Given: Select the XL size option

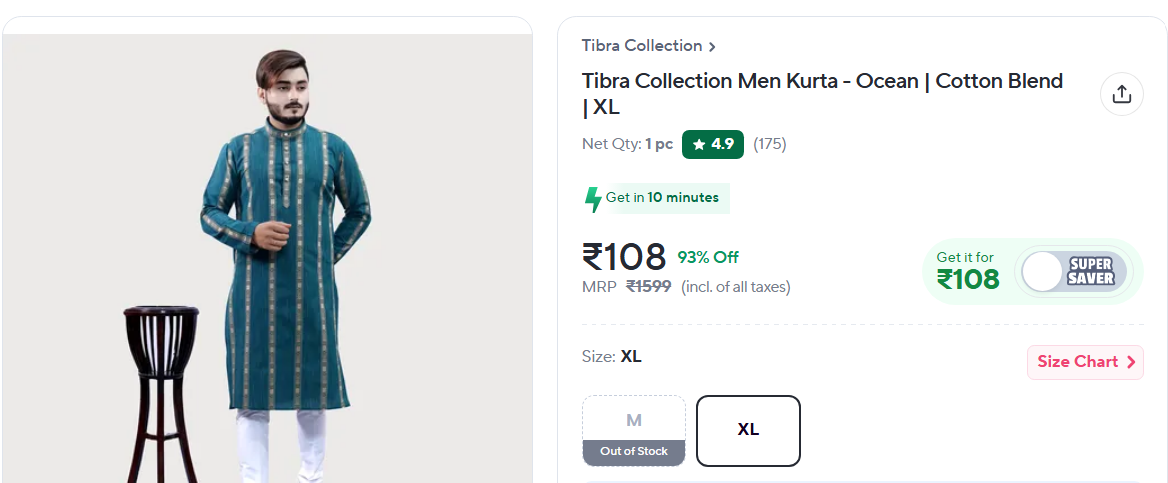Looking at the screenshot, I should 748,430.
